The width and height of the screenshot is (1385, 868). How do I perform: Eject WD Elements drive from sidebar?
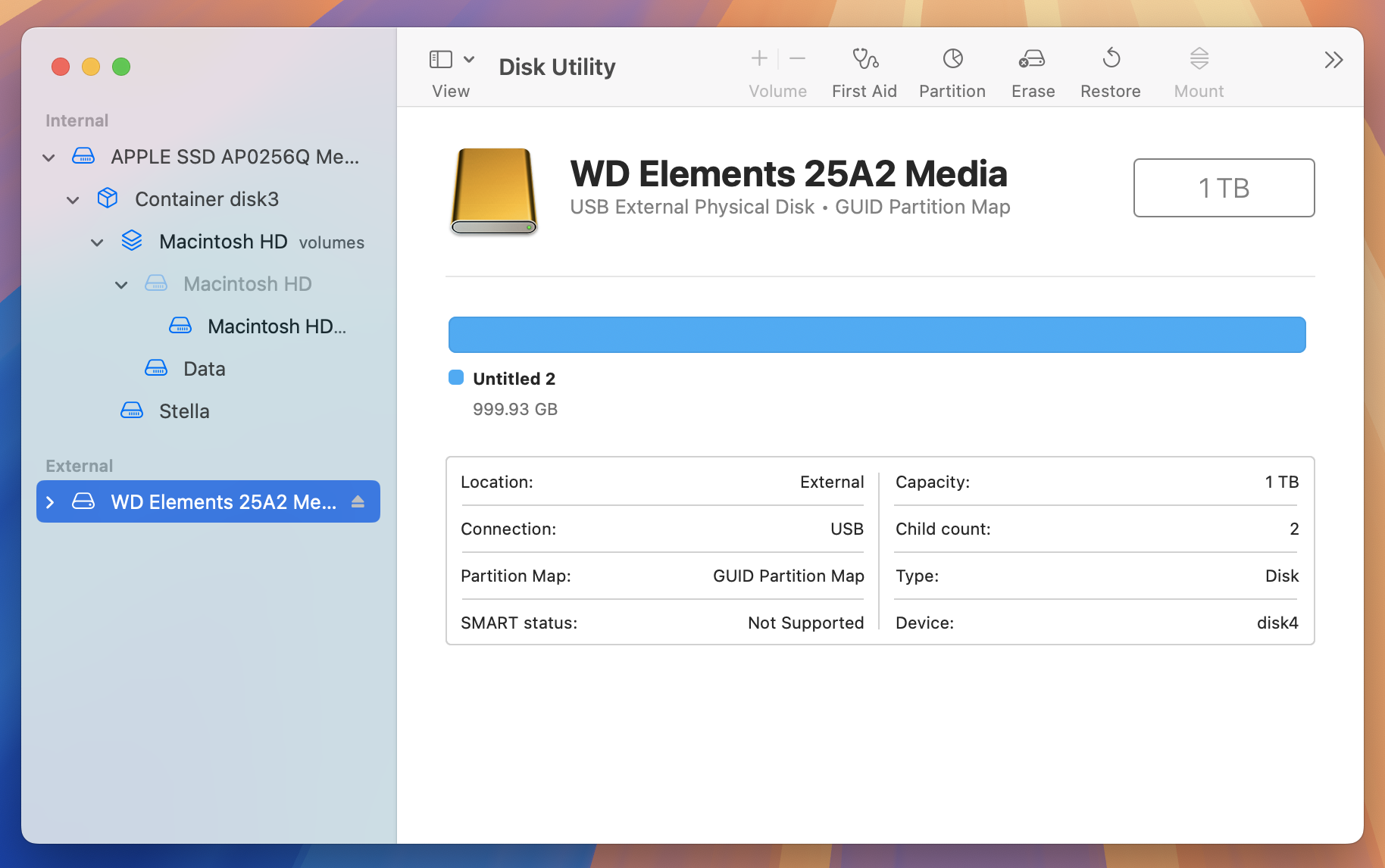358,501
